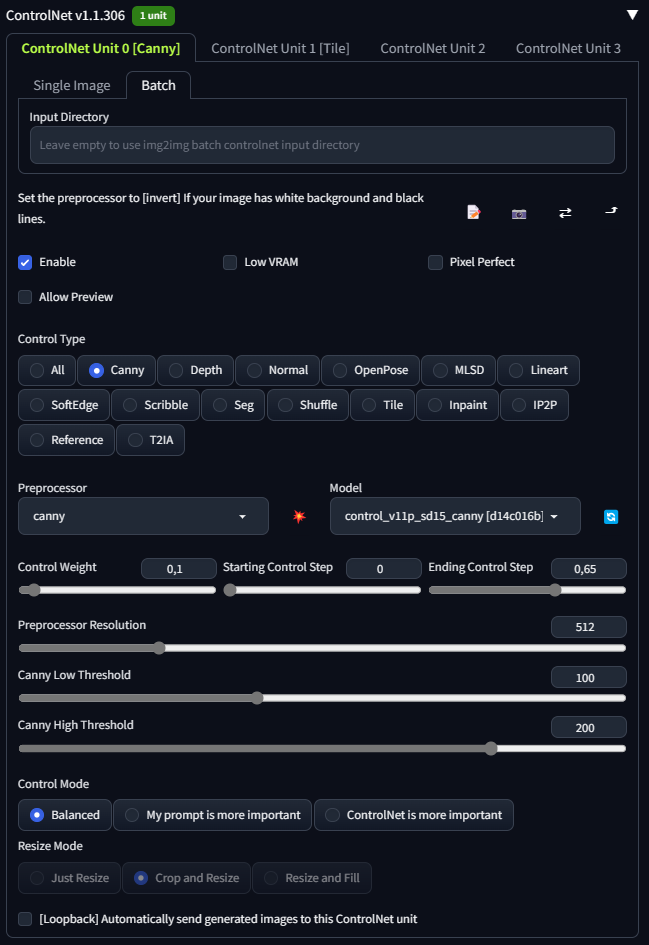Choose Depth control type

pyautogui.click(x=195, y=370)
